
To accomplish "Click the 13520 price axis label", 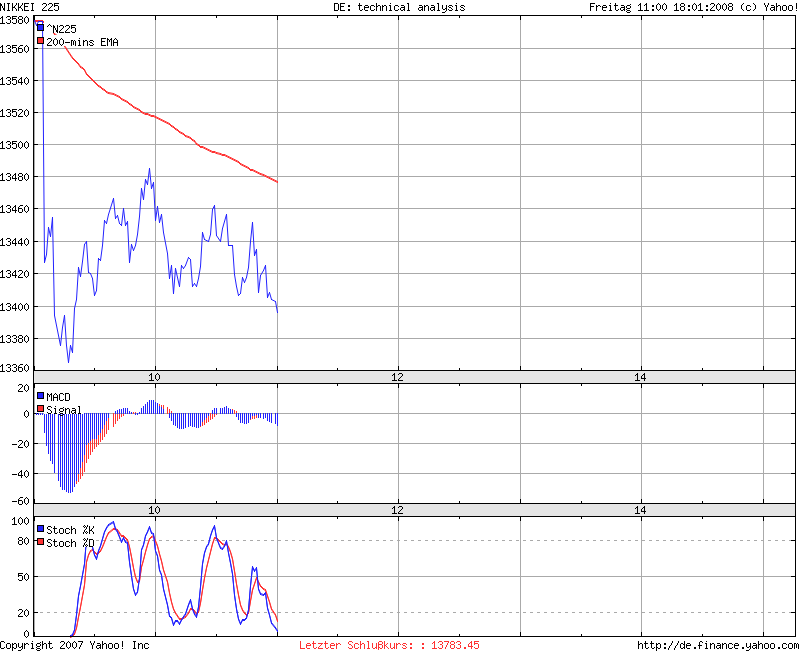I will click(15, 113).
